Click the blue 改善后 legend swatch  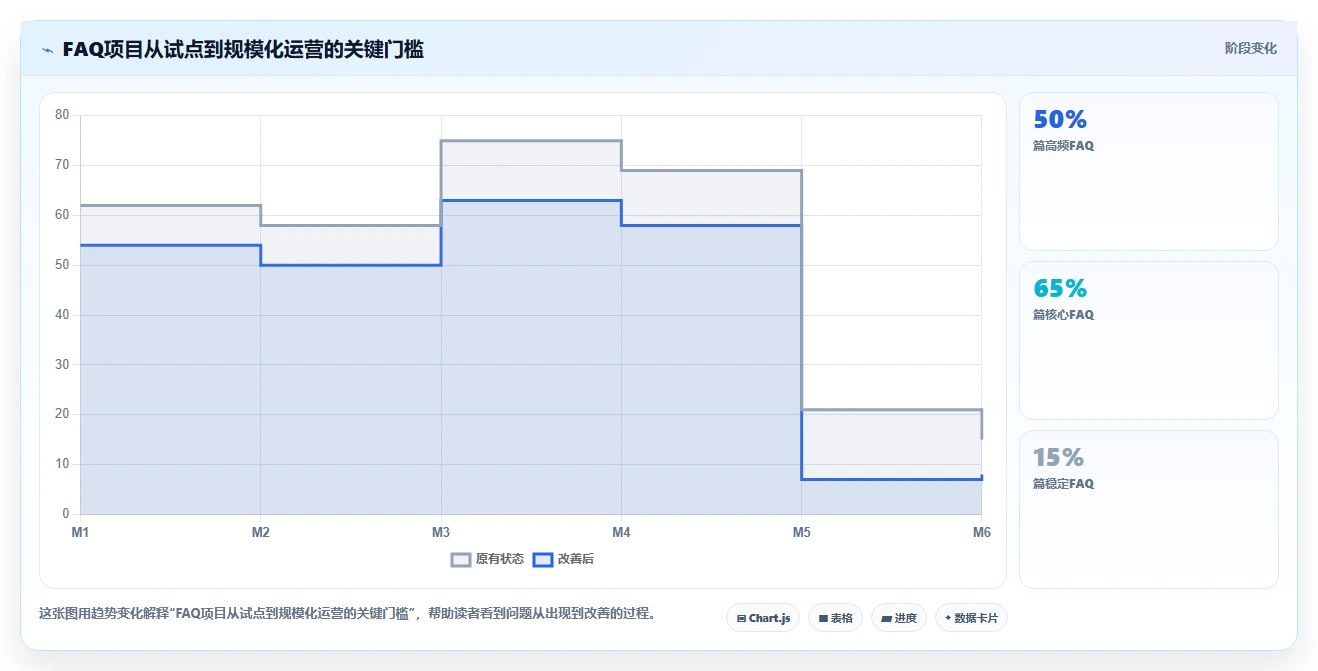pyautogui.click(x=543, y=559)
